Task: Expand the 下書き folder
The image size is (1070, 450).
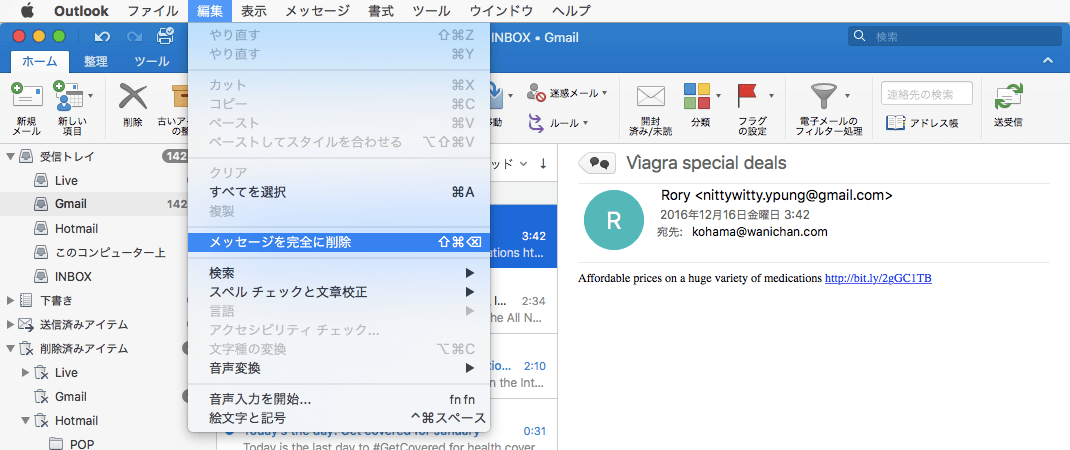Action: [x=10, y=300]
